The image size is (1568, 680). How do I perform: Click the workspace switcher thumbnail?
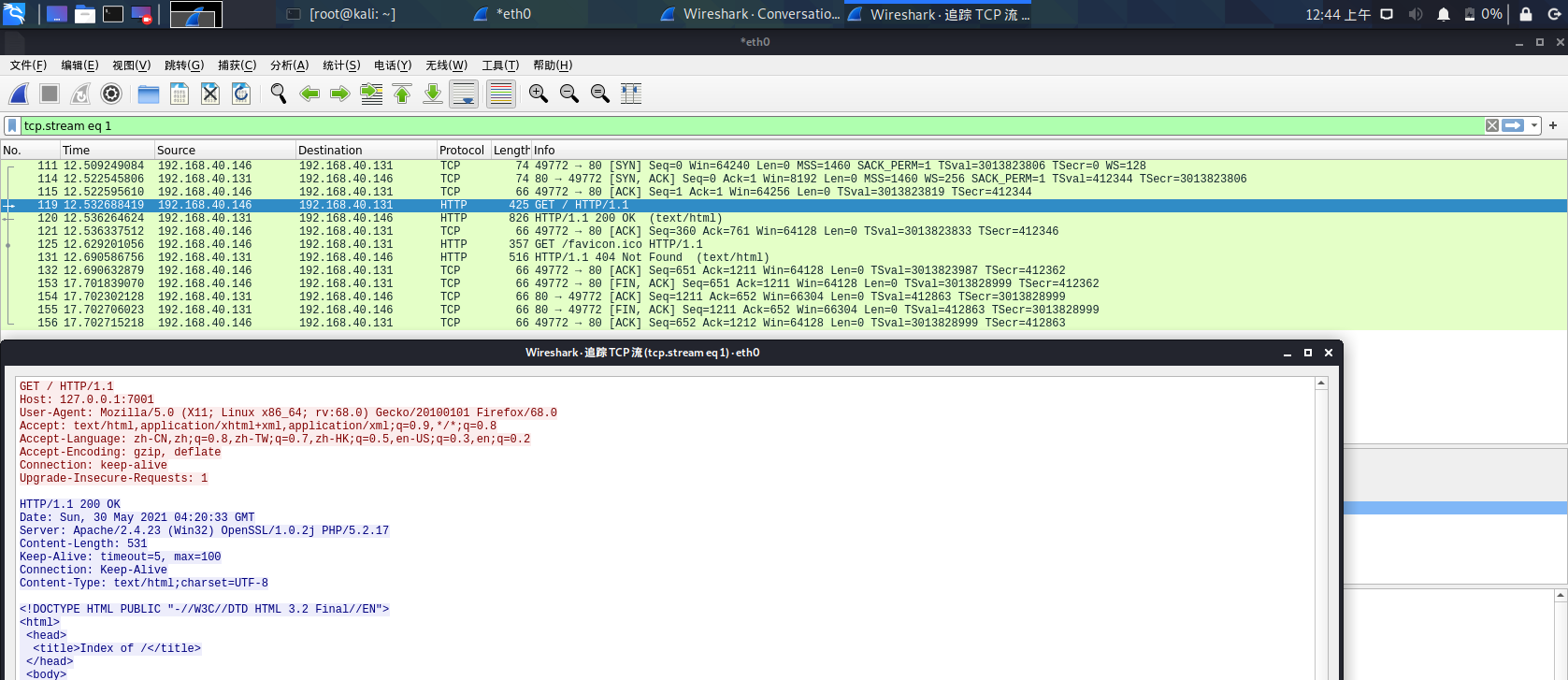[x=195, y=14]
